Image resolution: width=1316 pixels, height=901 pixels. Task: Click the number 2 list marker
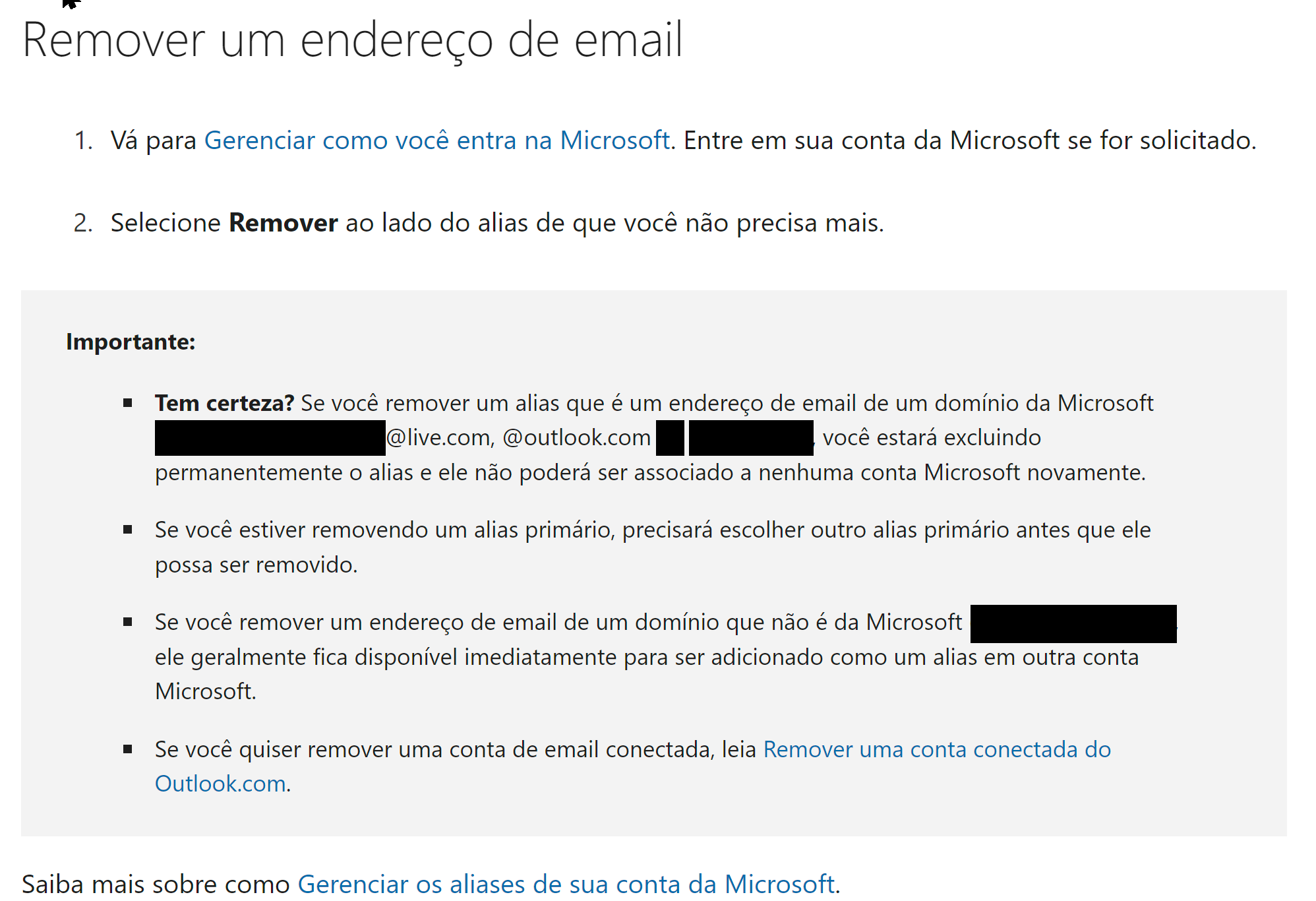click(x=83, y=223)
